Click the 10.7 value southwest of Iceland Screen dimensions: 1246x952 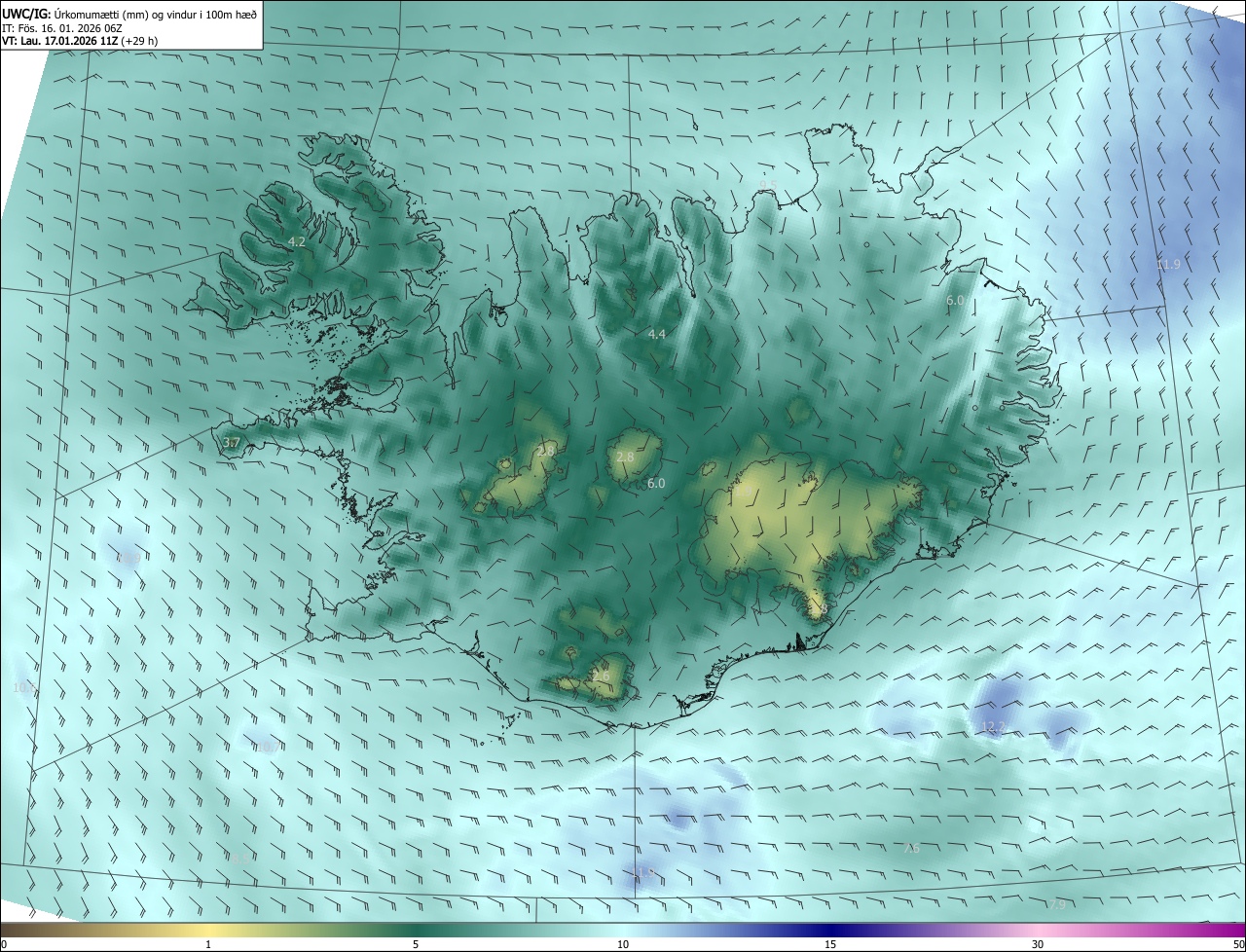pyautogui.click(x=268, y=747)
